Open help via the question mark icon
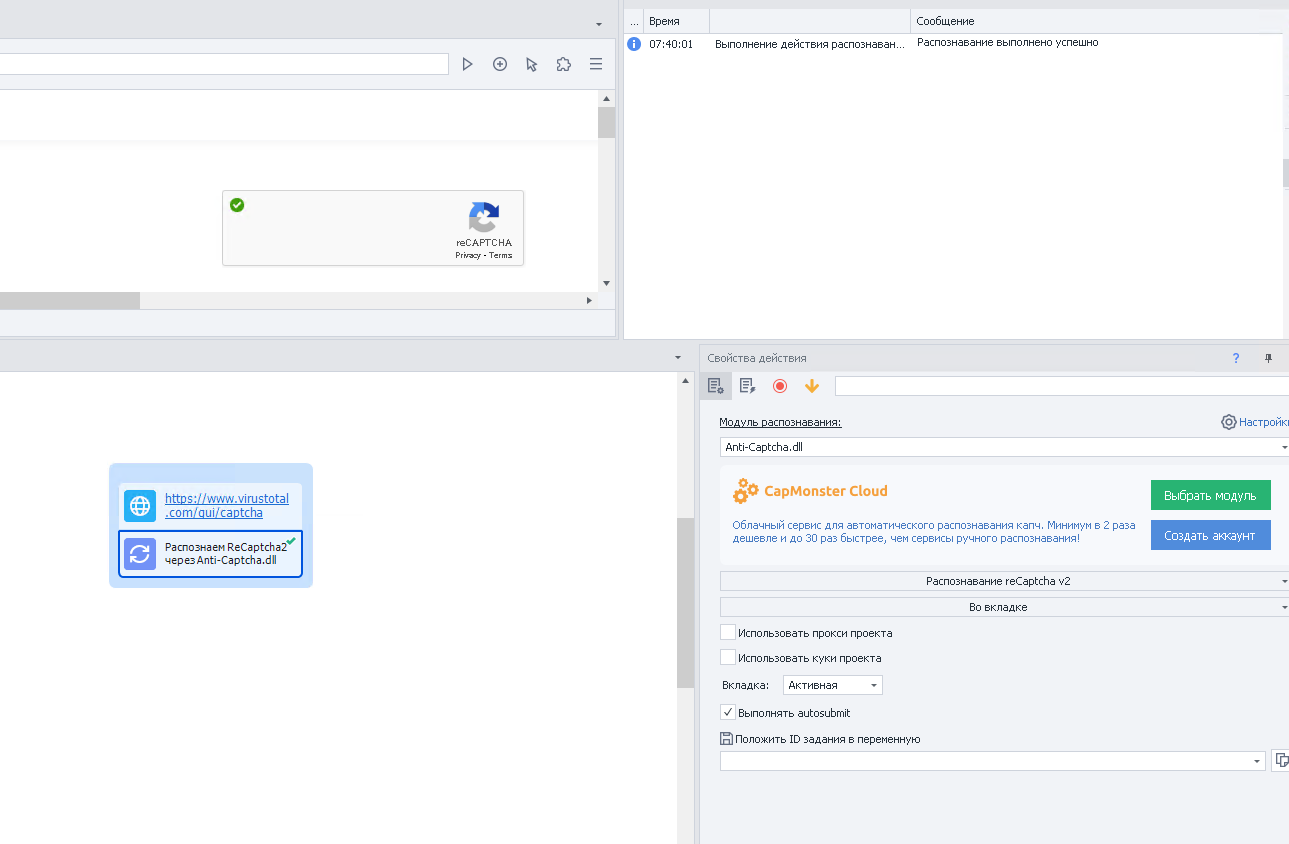Viewport: 1289px width, 844px height. (1236, 358)
